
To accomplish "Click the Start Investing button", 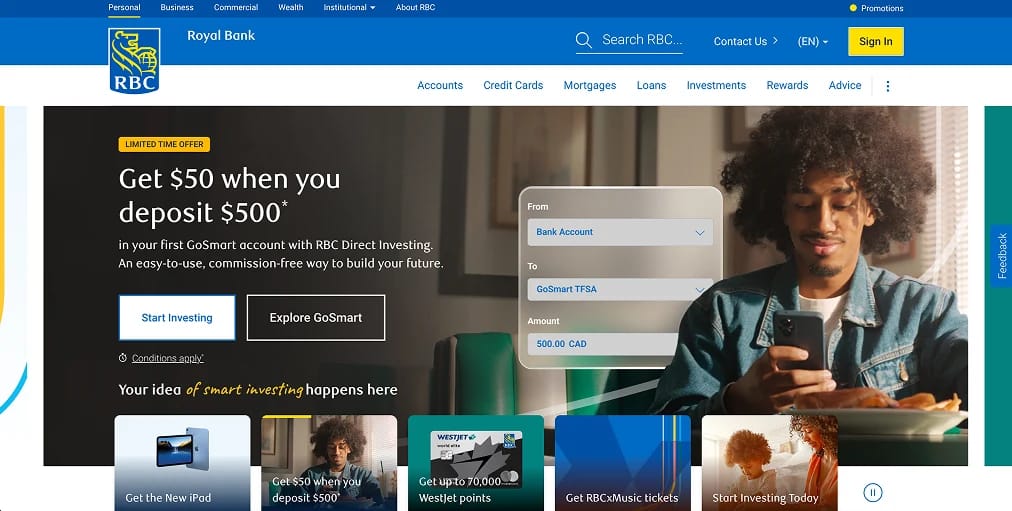I will pyautogui.click(x=177, y=317).
